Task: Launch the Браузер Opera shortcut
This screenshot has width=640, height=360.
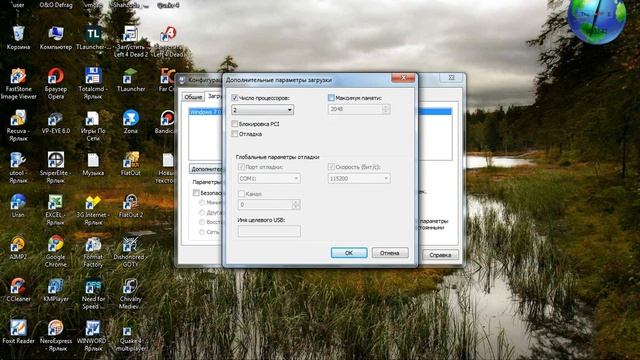Action: click(56, 83)
